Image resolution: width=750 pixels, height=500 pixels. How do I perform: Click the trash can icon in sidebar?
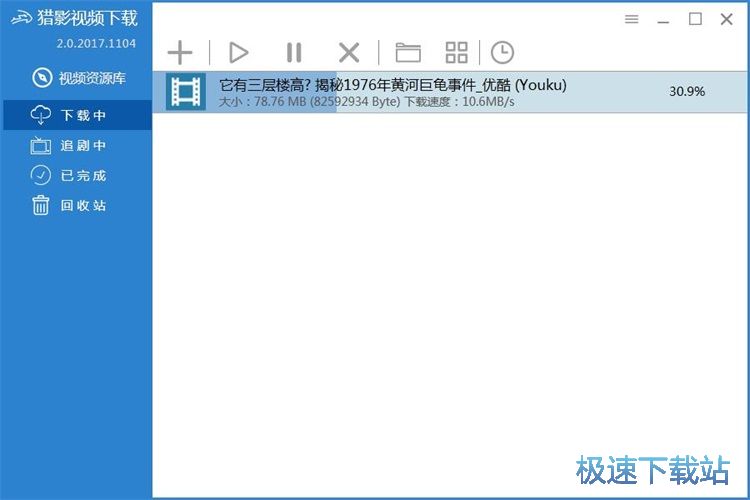point(41,205)
